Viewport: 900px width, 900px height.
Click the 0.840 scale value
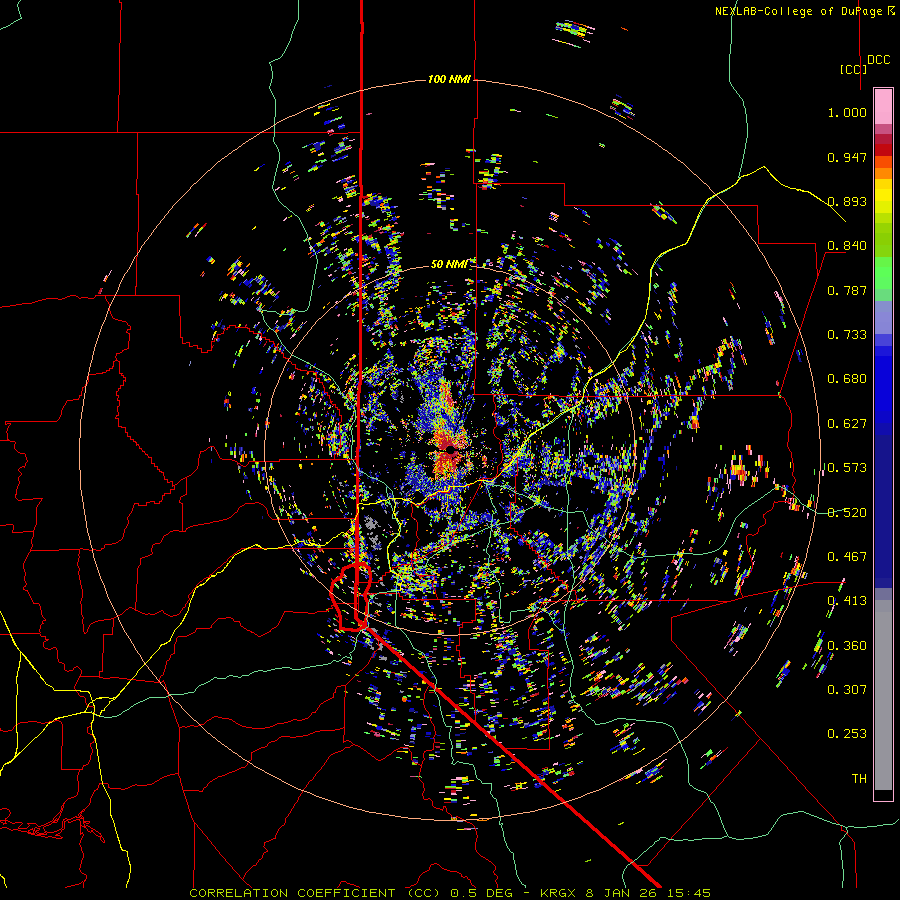tap(847, 246)
